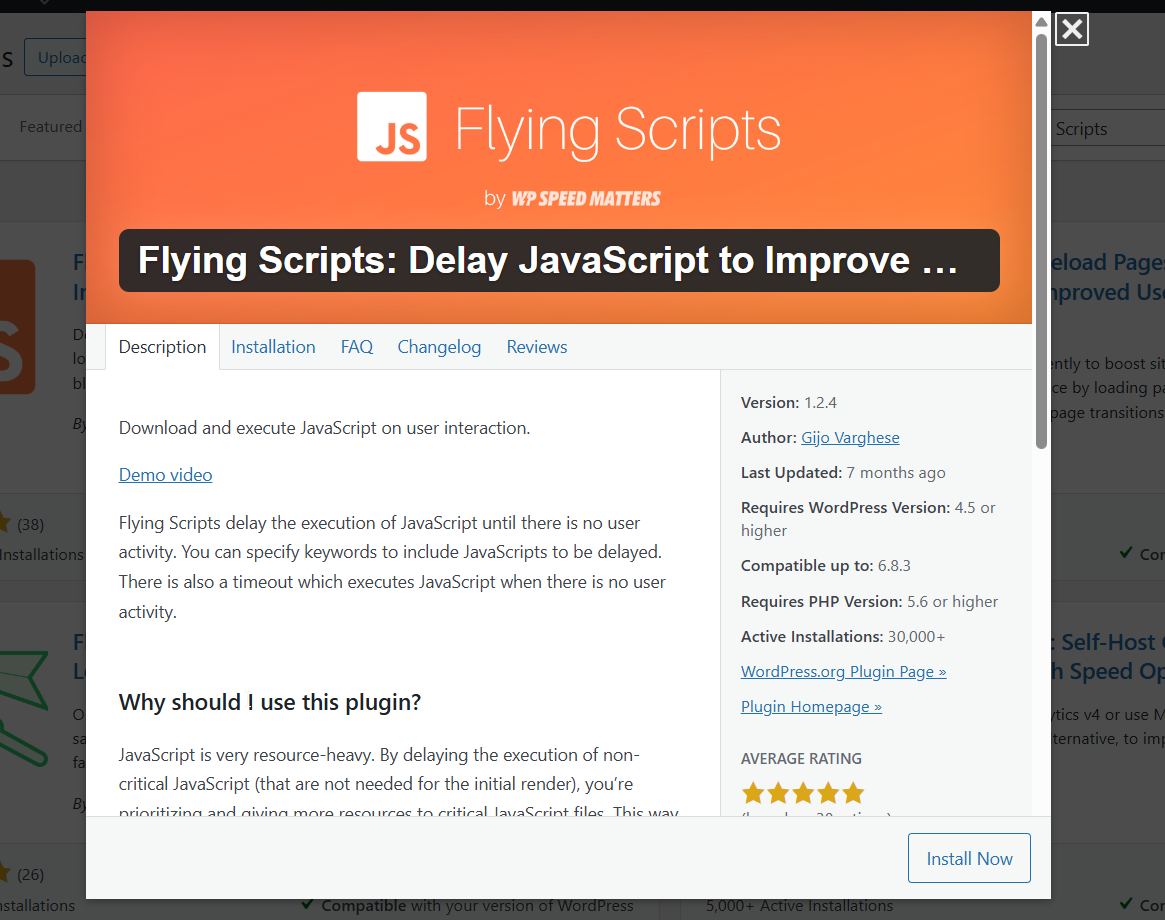Show the Reviews tab
1165x920 pixels.
pyautogui.click(x=536, y=347)
